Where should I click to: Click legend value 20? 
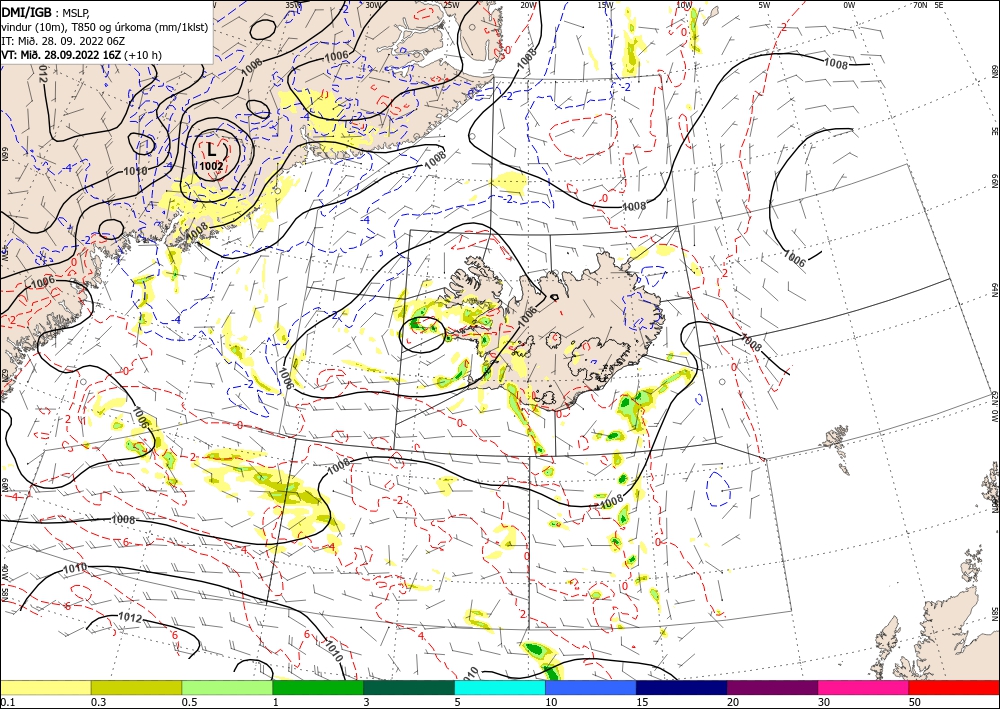(733, 702)
